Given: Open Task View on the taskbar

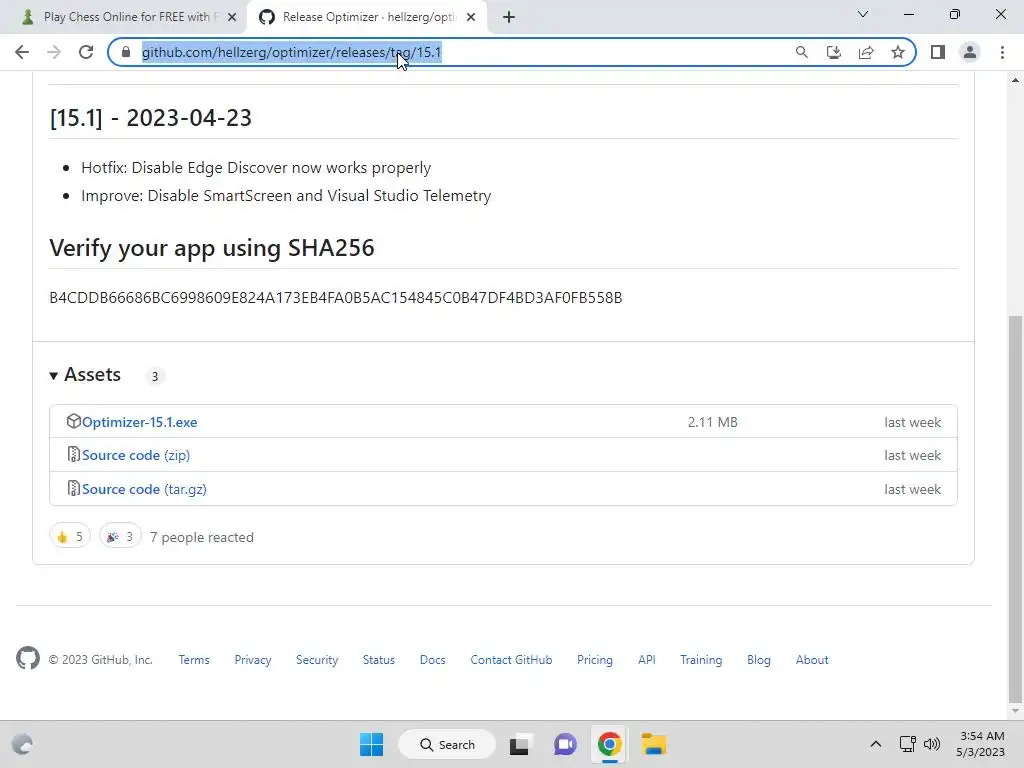Looking at the screenshot, I should click(519, 744).
